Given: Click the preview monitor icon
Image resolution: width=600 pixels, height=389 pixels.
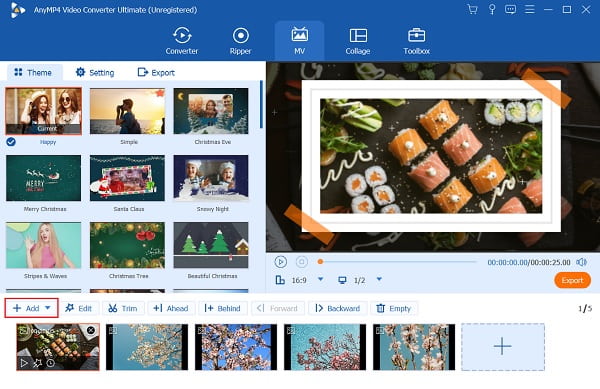Looking at the screenshot, I should [342, 280].
